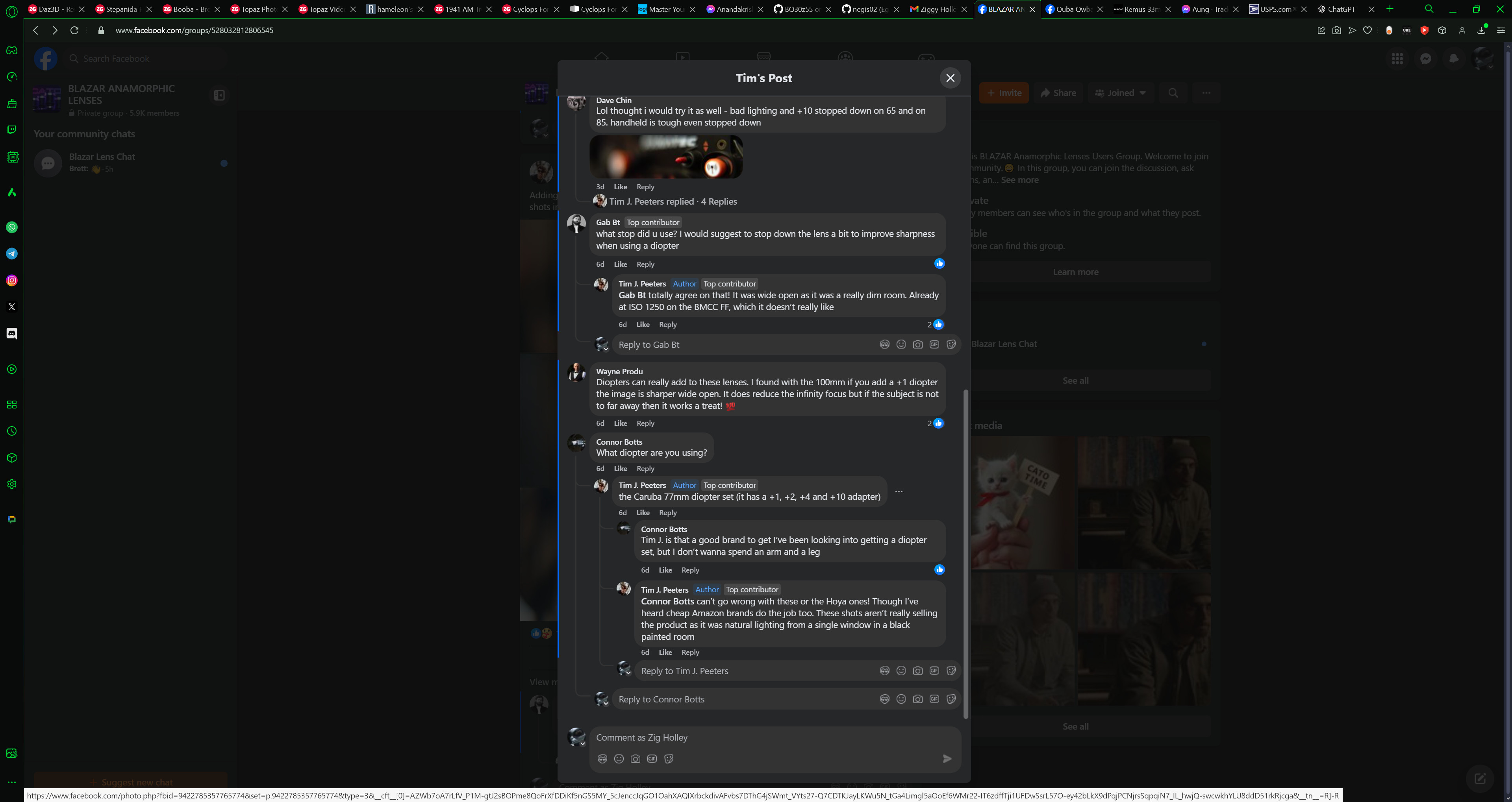Search tabs with magnifier icon
The width and height of the screenshot is (1512, 802).
click(1429, 9)
